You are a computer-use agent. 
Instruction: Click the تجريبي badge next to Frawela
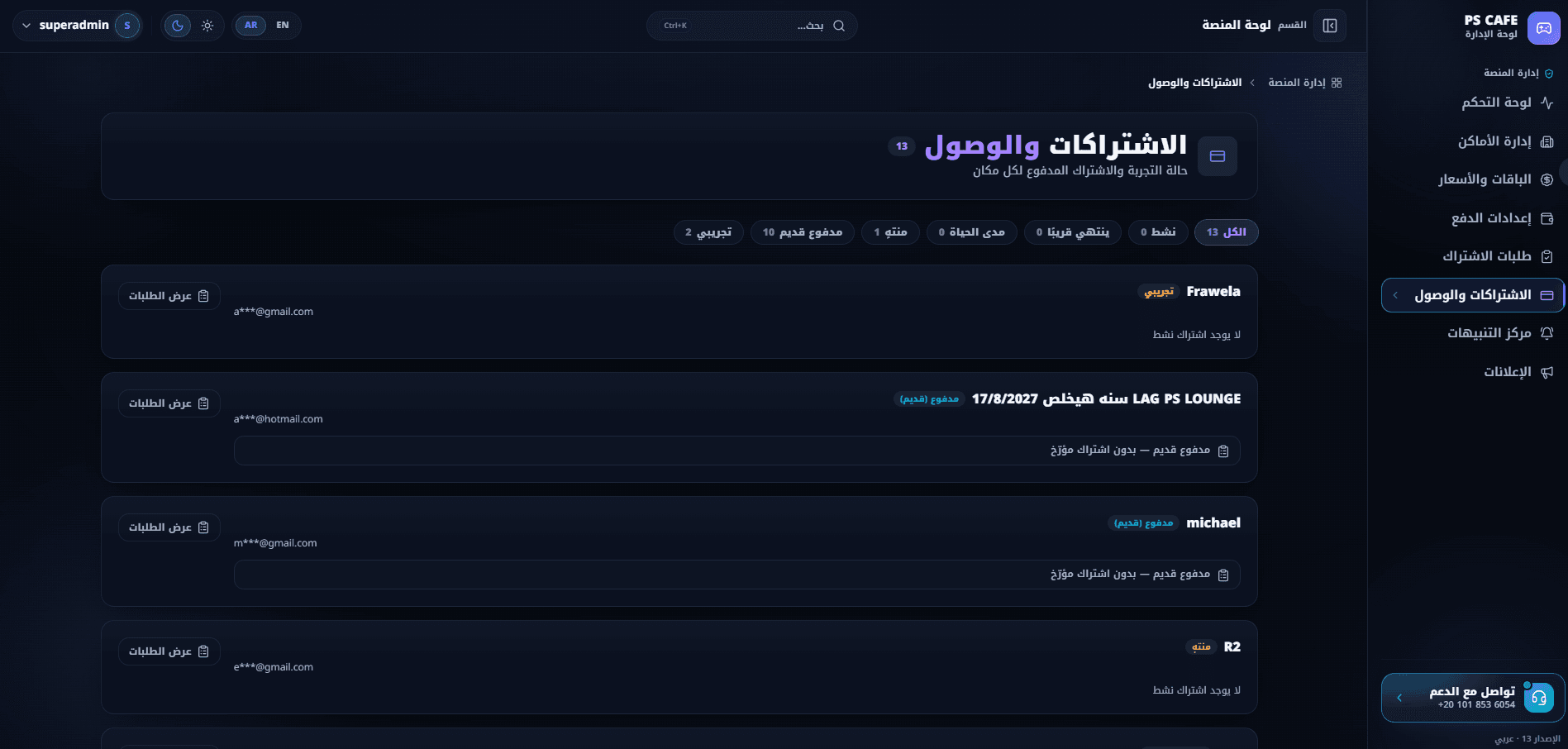pos(1159,292)
